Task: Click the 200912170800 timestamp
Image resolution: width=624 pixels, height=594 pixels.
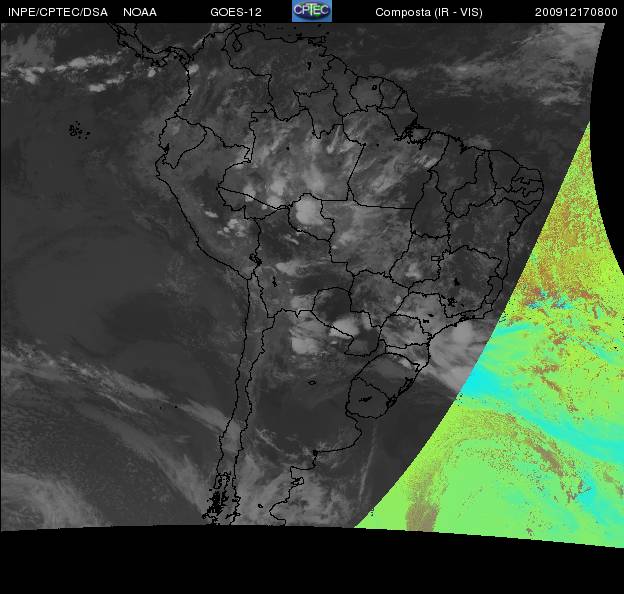Action: point(576,12)
